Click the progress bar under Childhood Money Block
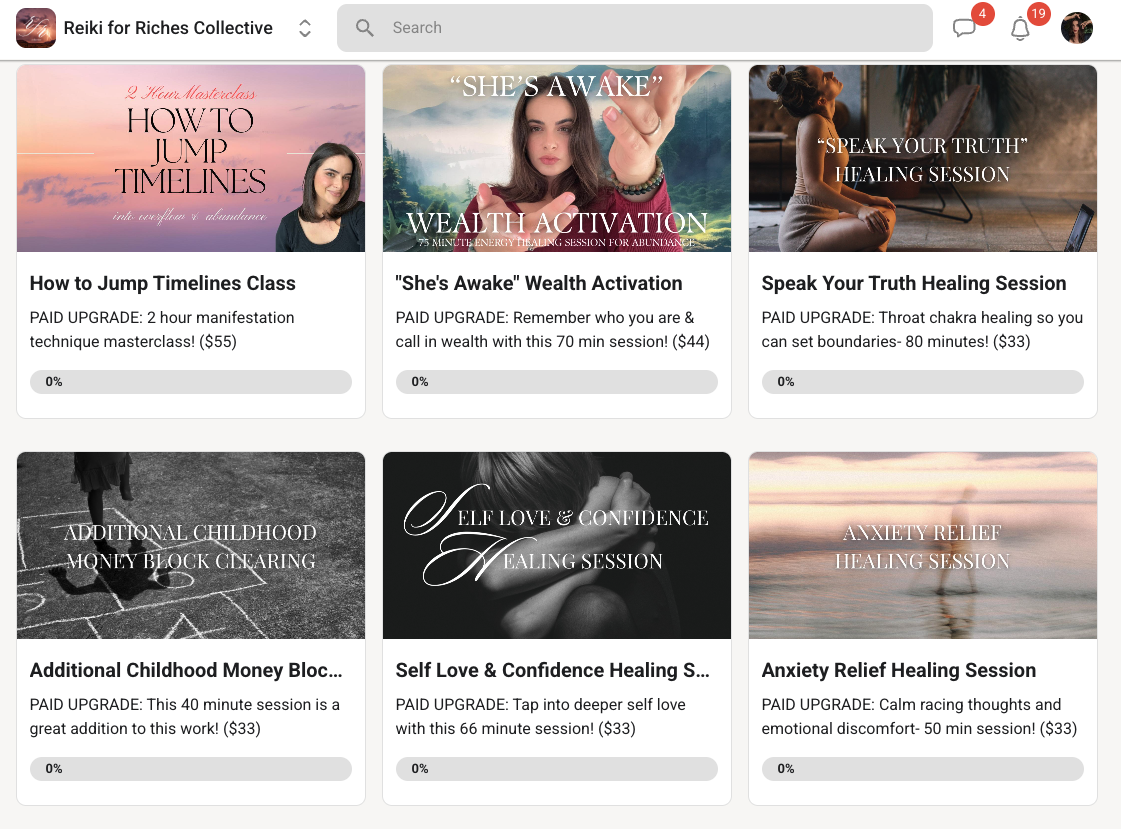Screen dimensions: 1121x829 pos(191,768)
